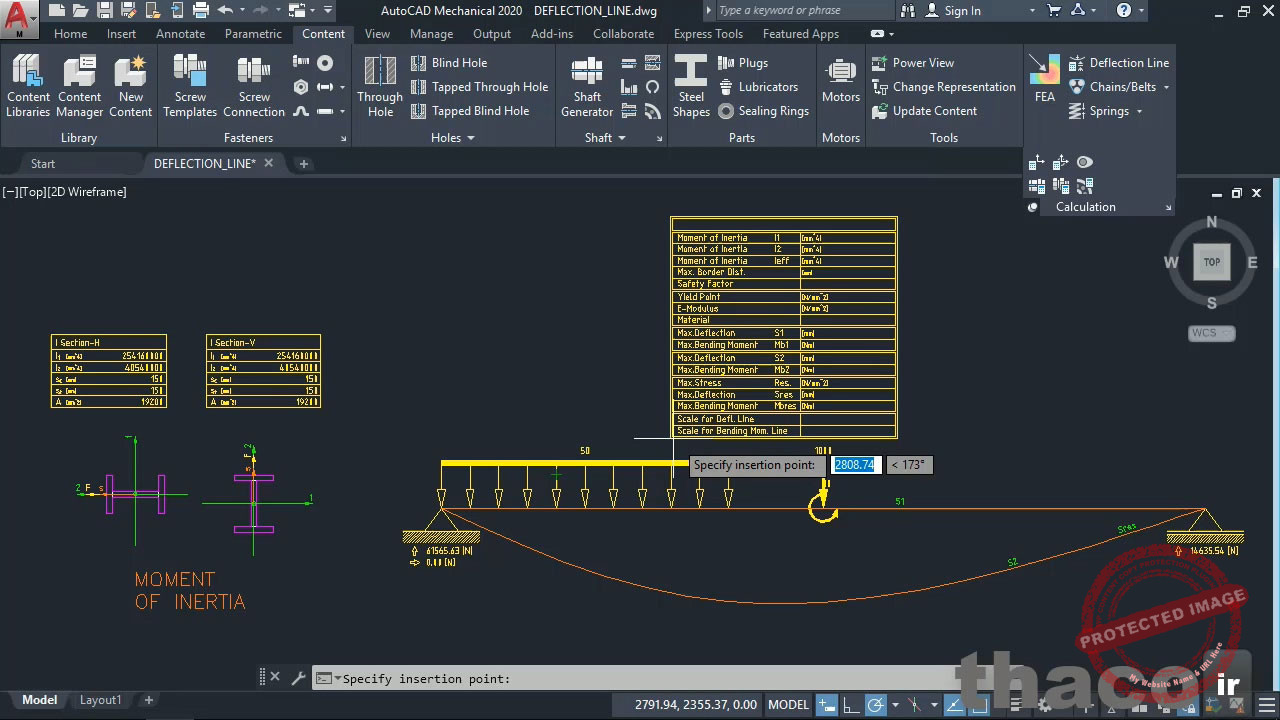Click the washer icon in Fasteners panel
Image resolution: width=1280 pixels, height=720 pixels.
(325, 63)
